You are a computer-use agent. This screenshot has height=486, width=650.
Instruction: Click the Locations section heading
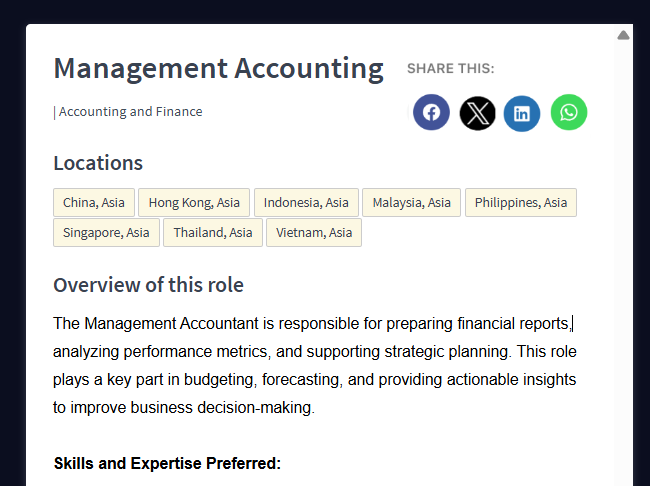tap(98, 163)
